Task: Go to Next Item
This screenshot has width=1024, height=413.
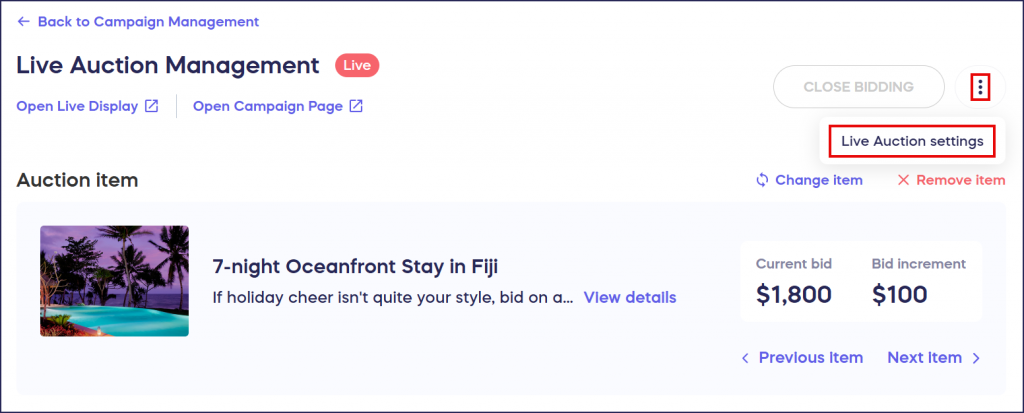Action: pyautogui.click(x=924, y=357)
